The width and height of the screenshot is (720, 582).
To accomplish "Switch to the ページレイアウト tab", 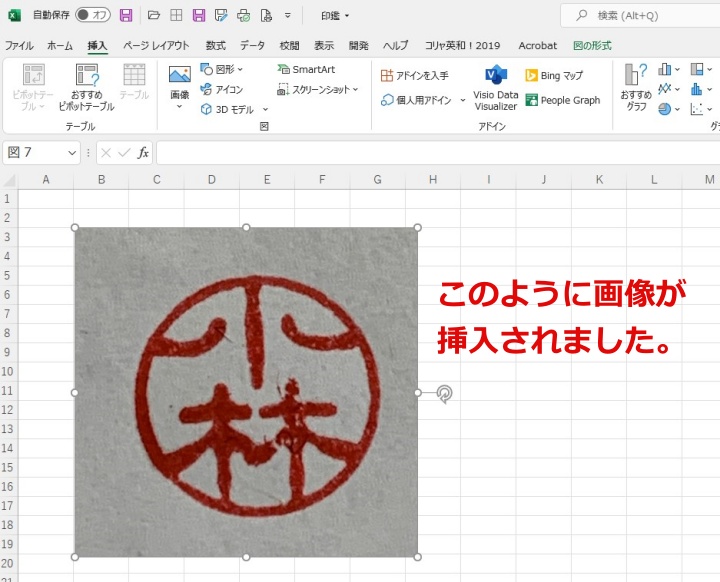I will (156, 45).
